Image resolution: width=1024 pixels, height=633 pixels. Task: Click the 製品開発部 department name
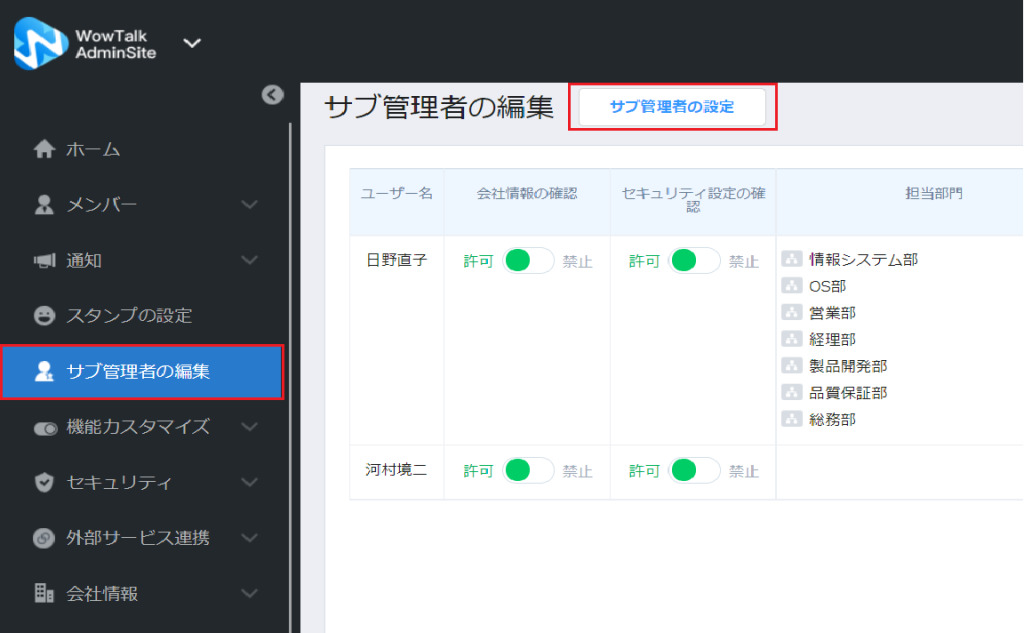(848, 366)
